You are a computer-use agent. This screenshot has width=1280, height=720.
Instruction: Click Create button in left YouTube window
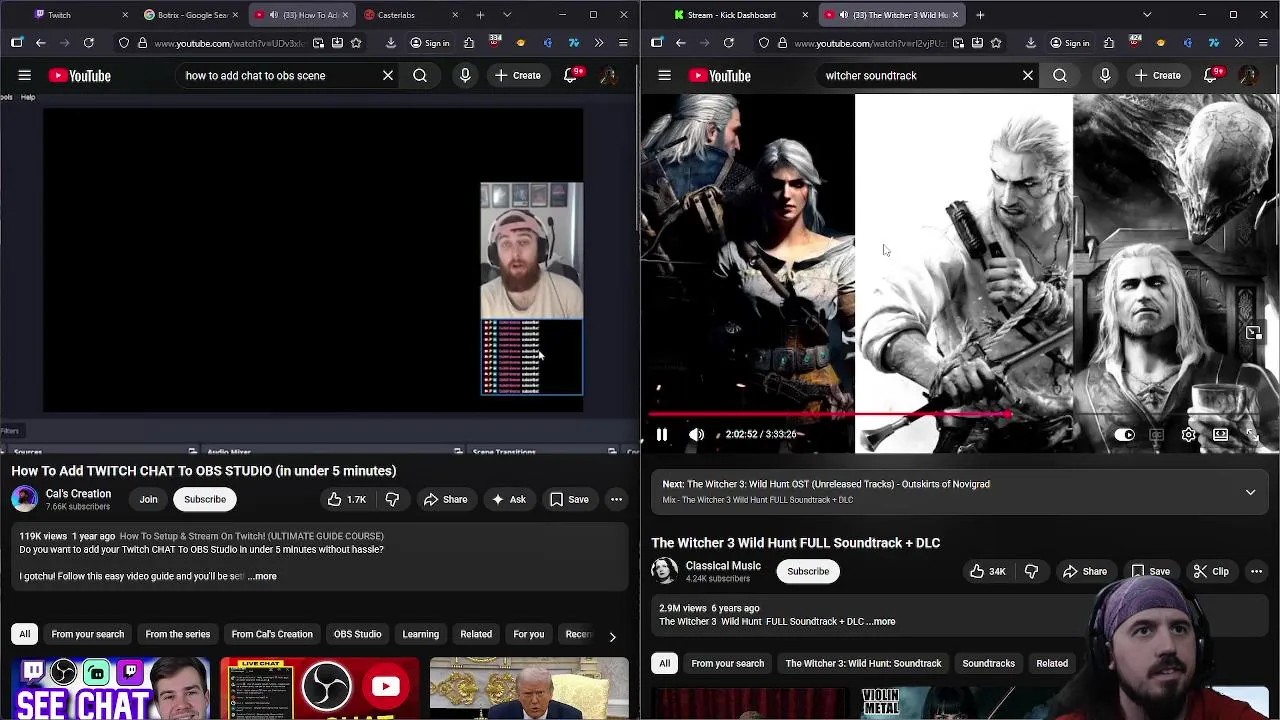tap(517, 75)
